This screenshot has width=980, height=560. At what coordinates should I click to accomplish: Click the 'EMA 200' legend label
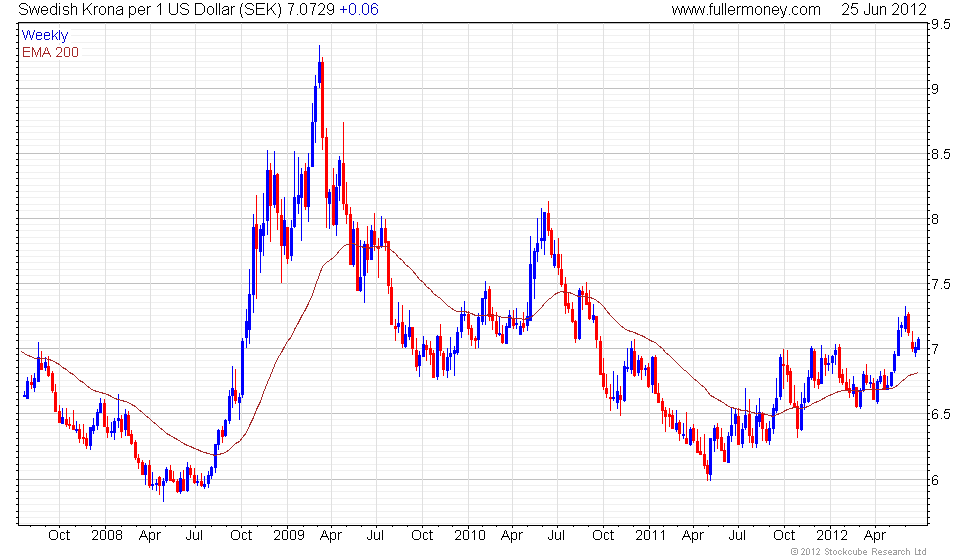(51, 52)
